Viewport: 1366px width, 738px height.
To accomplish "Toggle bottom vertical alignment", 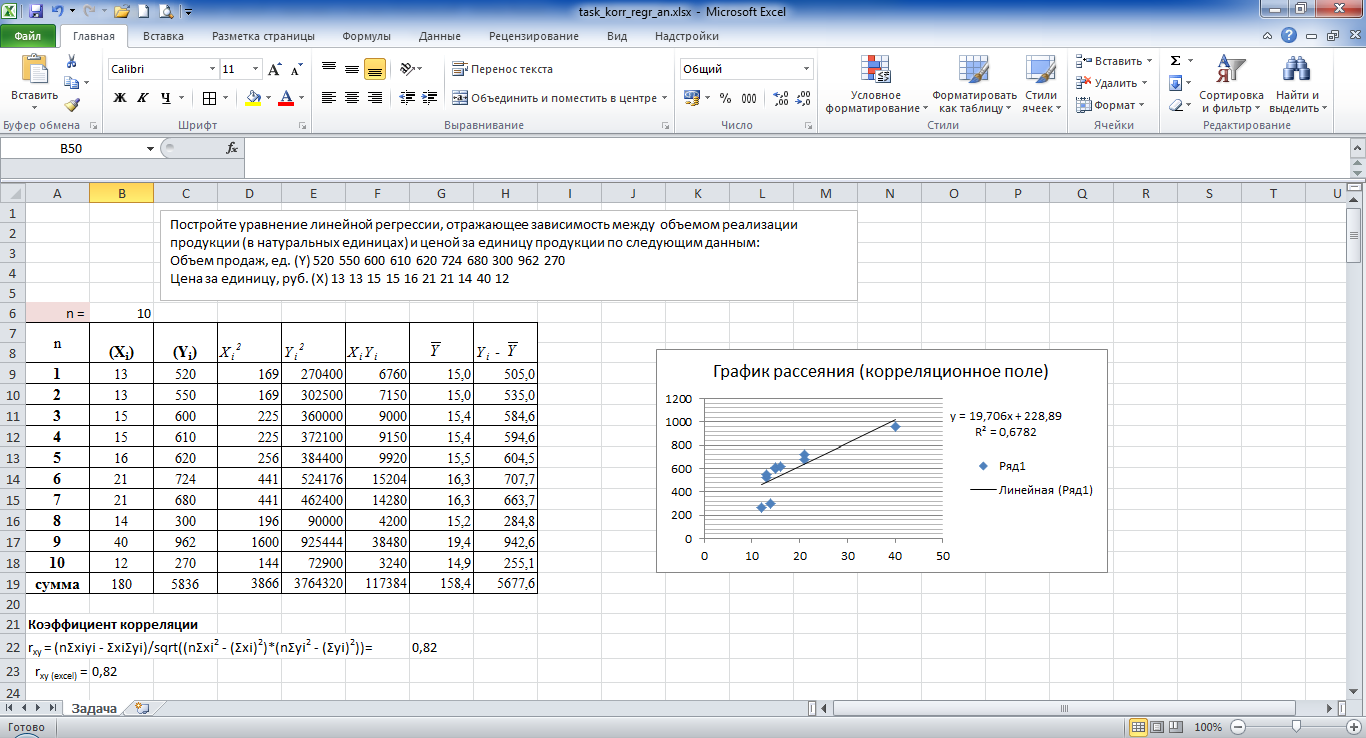I will (x=375, y=69).
